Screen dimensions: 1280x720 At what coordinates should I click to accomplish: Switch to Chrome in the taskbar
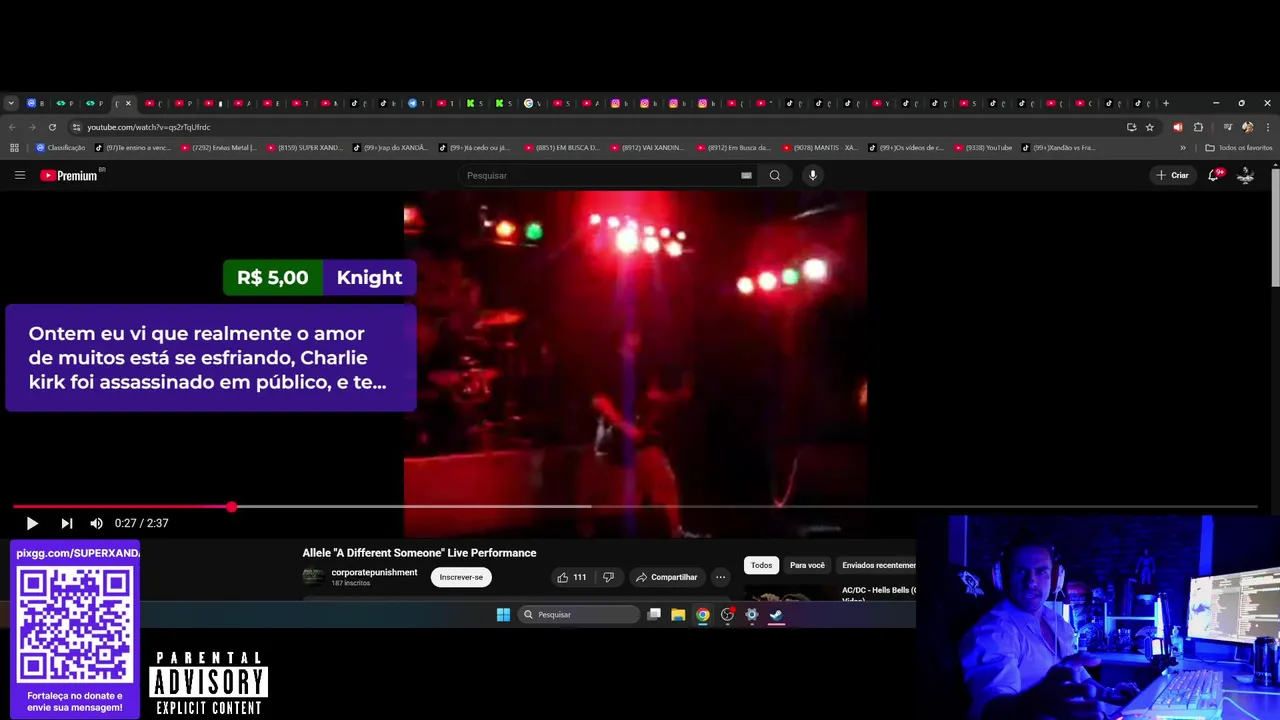[x=703, y=614]
